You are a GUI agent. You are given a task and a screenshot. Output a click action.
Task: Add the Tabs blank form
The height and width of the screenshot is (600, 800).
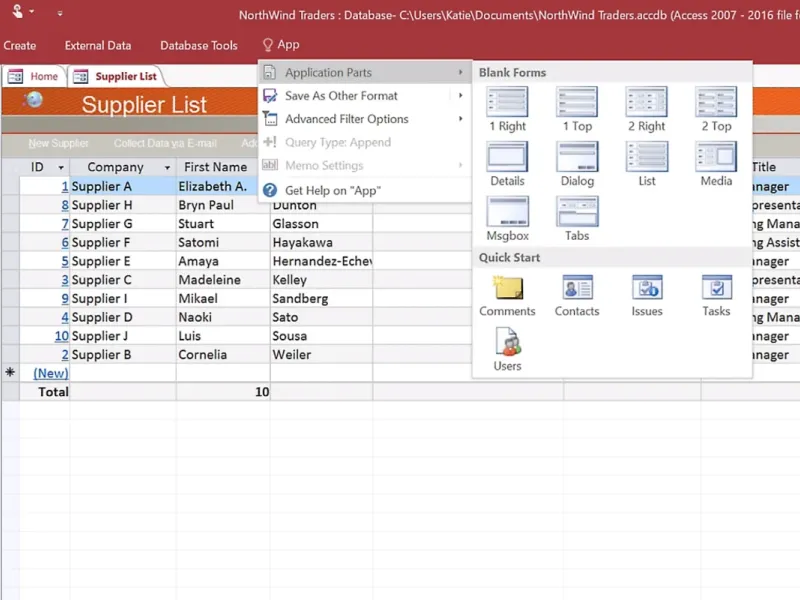[x=577, y=219]
